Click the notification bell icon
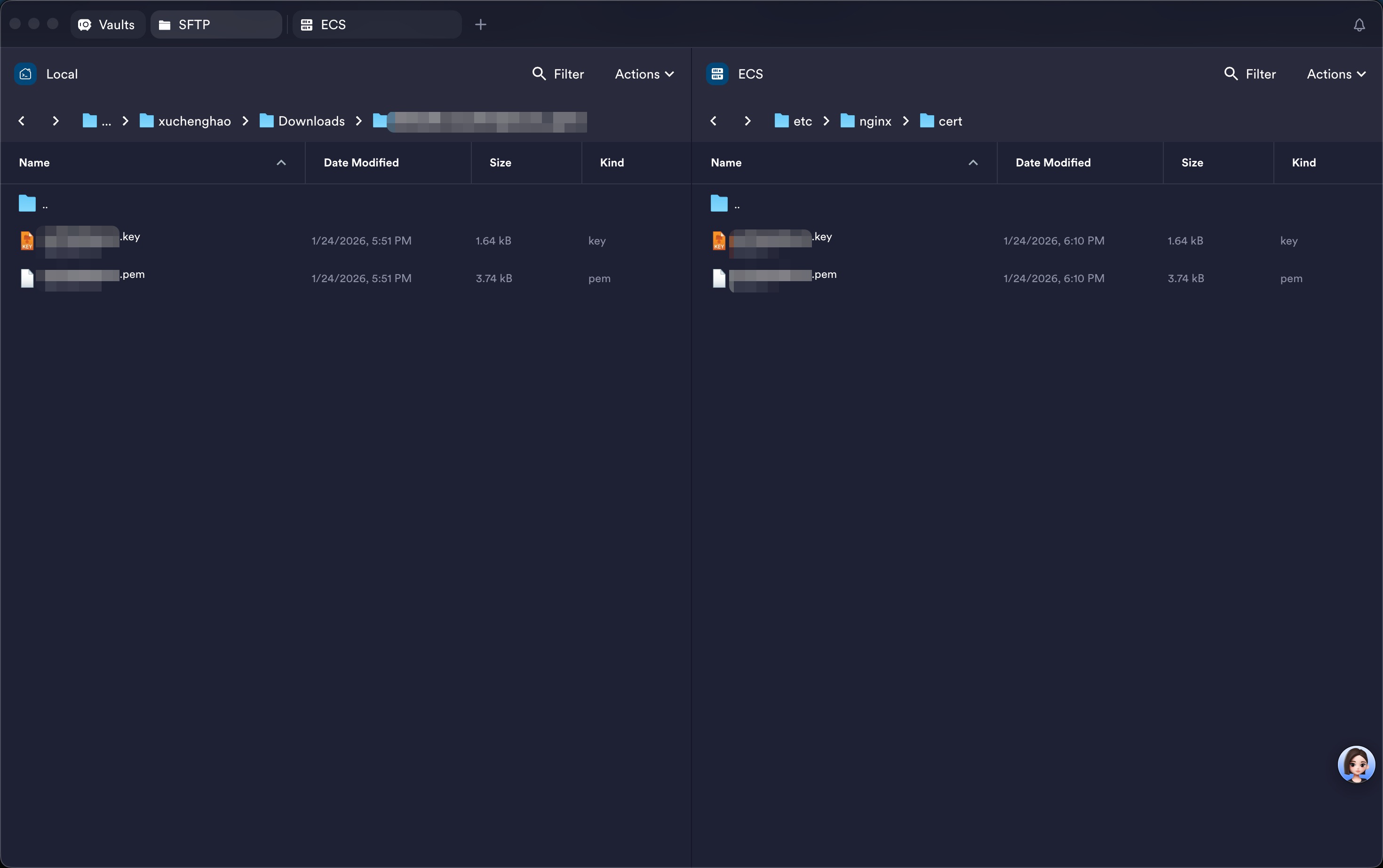Viewport: 1383px width, 868px height. 1359,24
